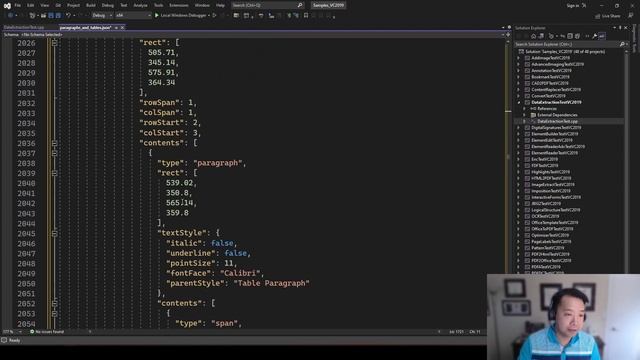Select the ConvertTestVC2019 project
The width and height of the screenshot is (640, 360).
pyautogui.click(x=548, y=96)
